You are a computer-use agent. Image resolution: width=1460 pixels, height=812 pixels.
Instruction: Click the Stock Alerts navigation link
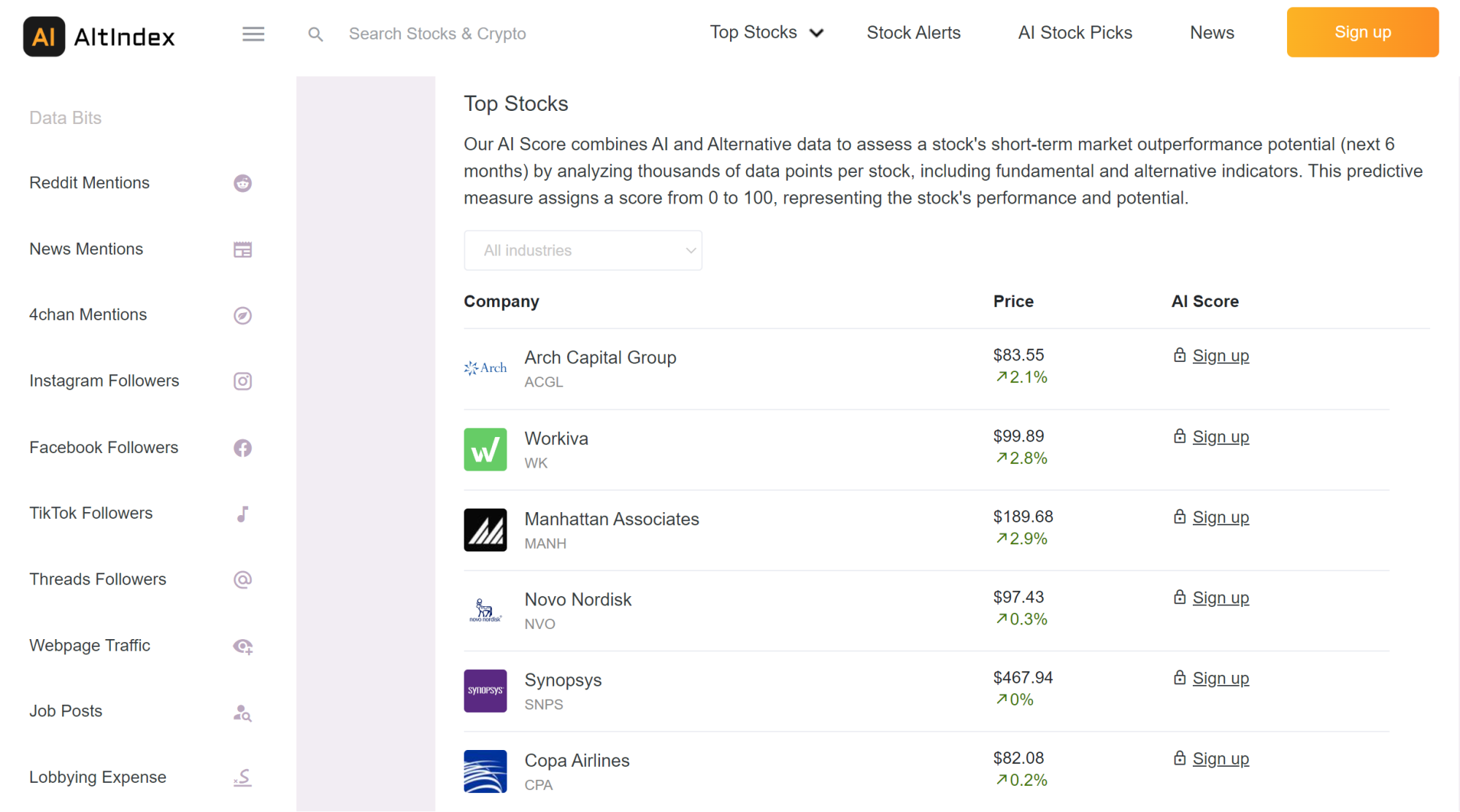pos(913,33)
